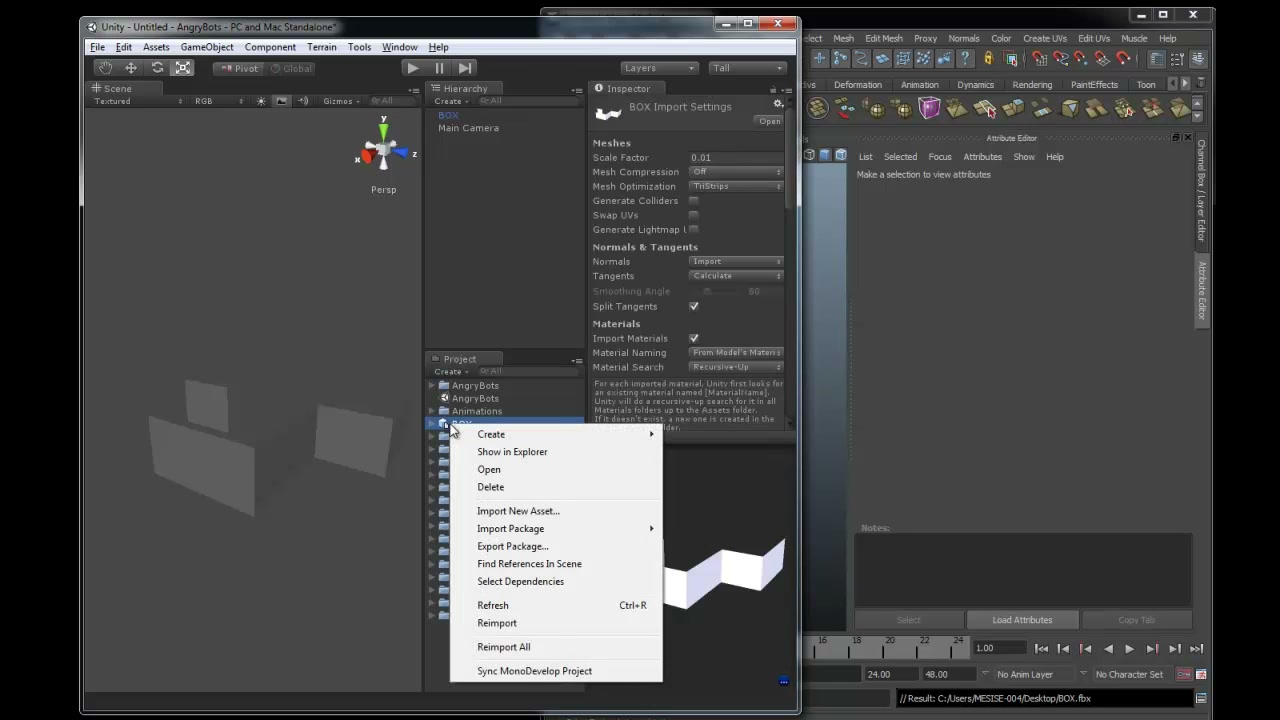The image size is (1280, 720).
Task: Choose Import New Asset...
Action: [x=556, y=511]
